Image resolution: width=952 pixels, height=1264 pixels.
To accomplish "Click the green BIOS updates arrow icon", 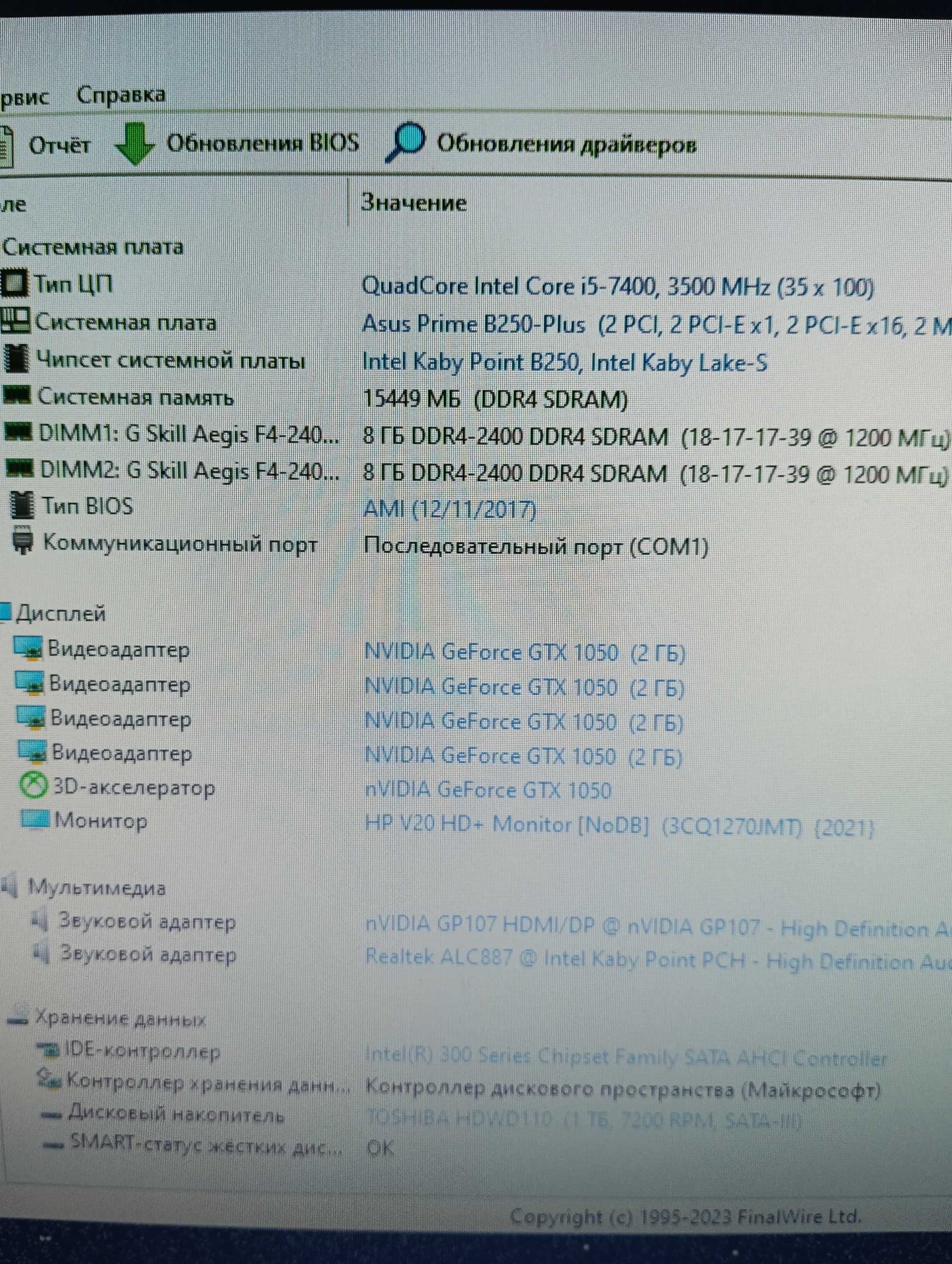I will pos(134,144).
